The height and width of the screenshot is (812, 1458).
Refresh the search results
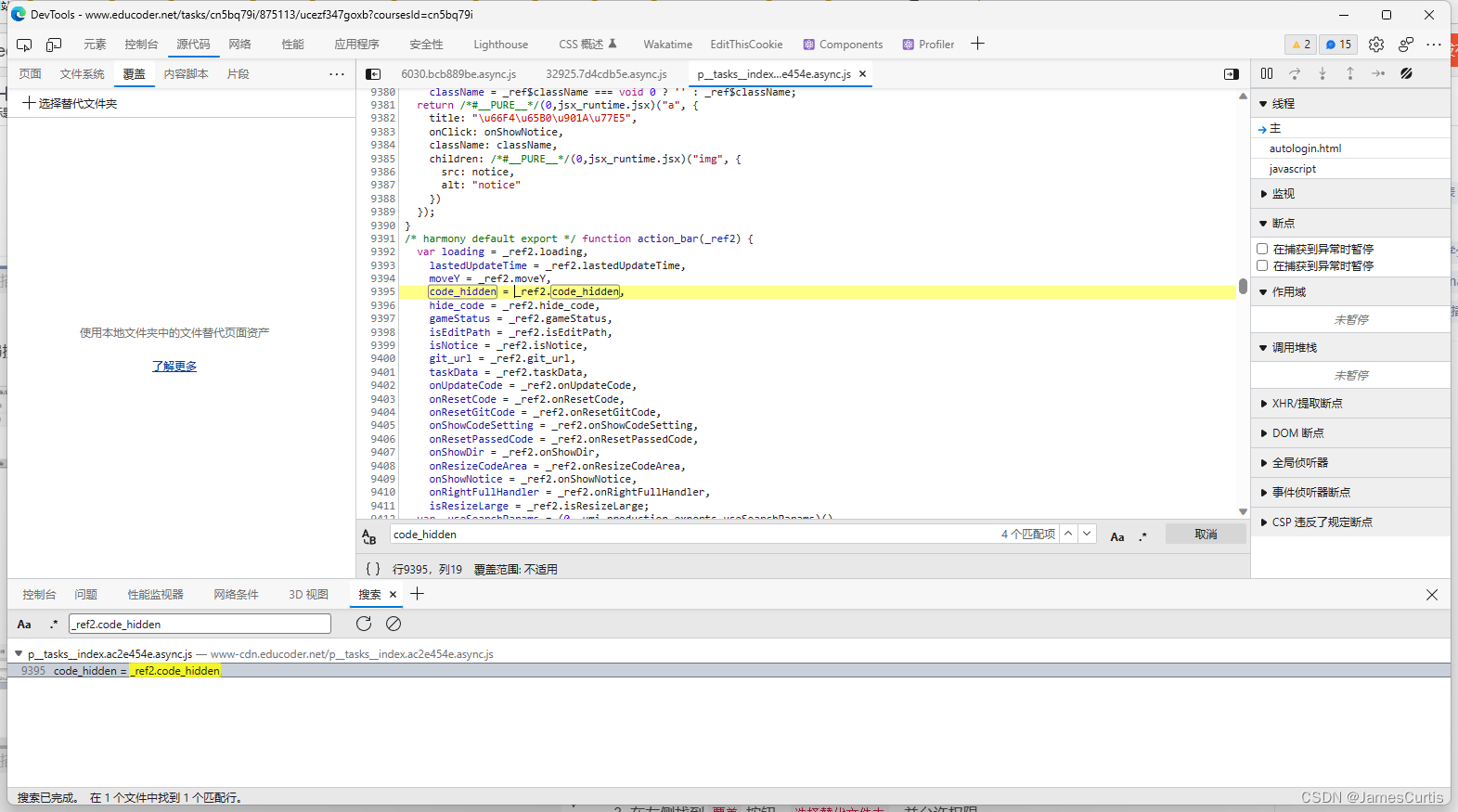[x=364, y=624]
